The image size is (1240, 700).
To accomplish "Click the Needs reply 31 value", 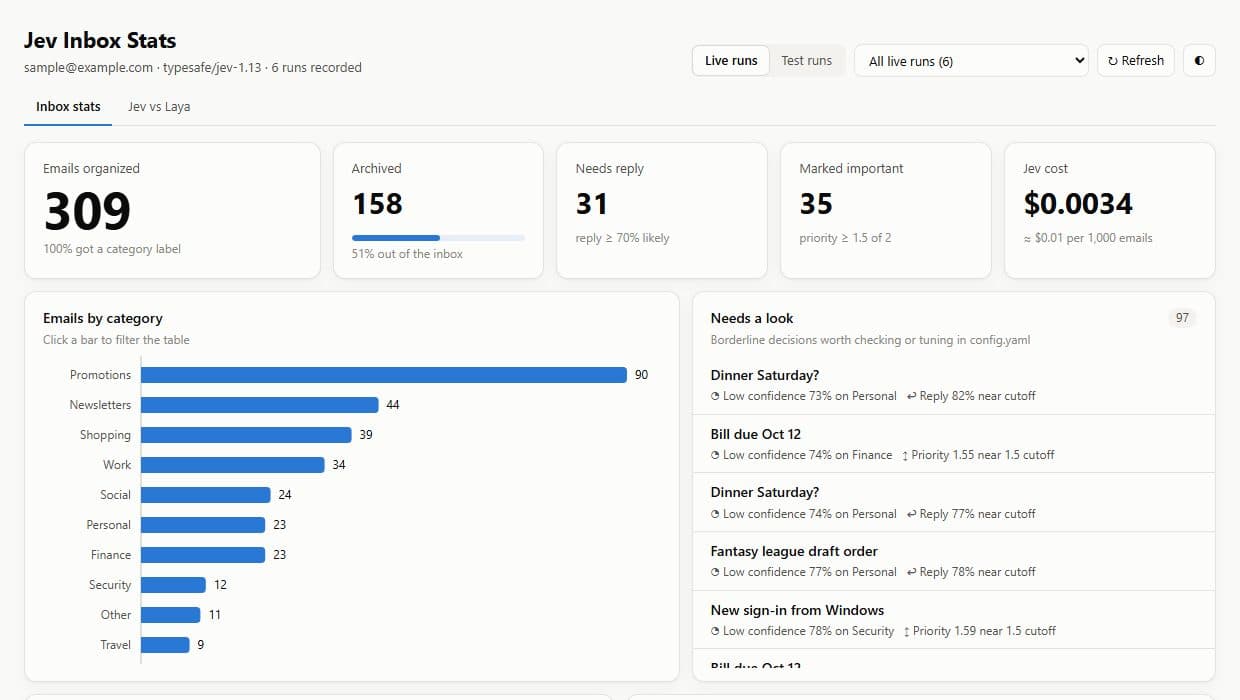I will coord(592,204).
